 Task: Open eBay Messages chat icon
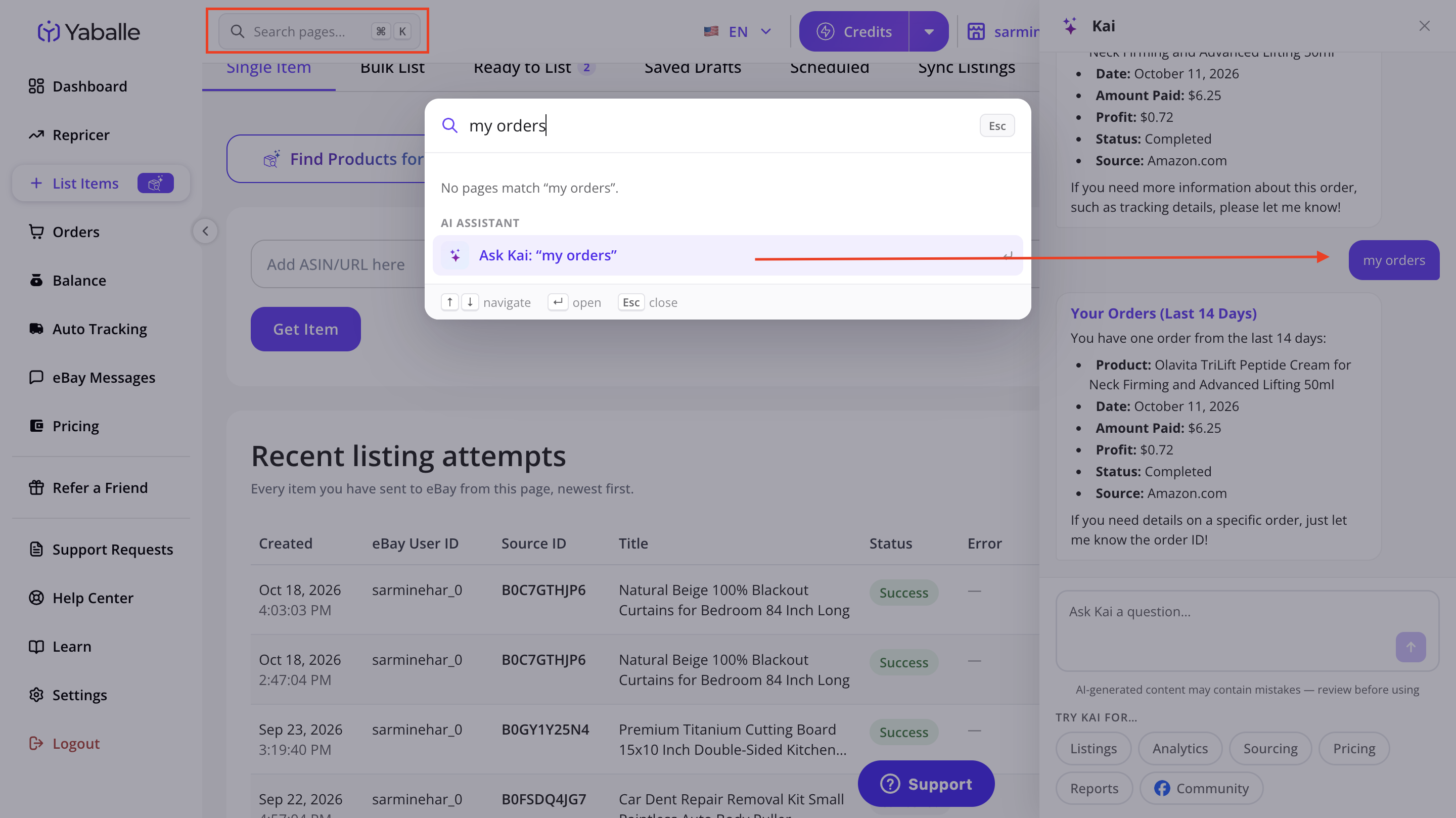pos(36,377)
